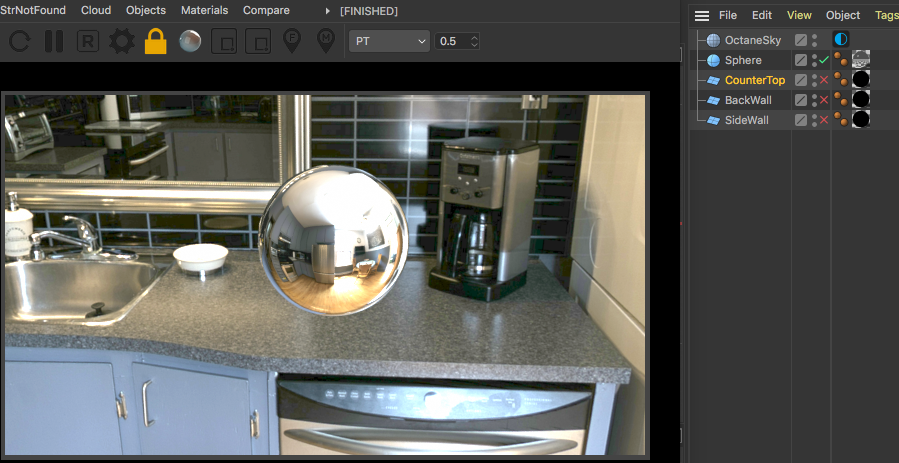
Task: Restart the render with the circular arrow icon
Action: (19, 41)
